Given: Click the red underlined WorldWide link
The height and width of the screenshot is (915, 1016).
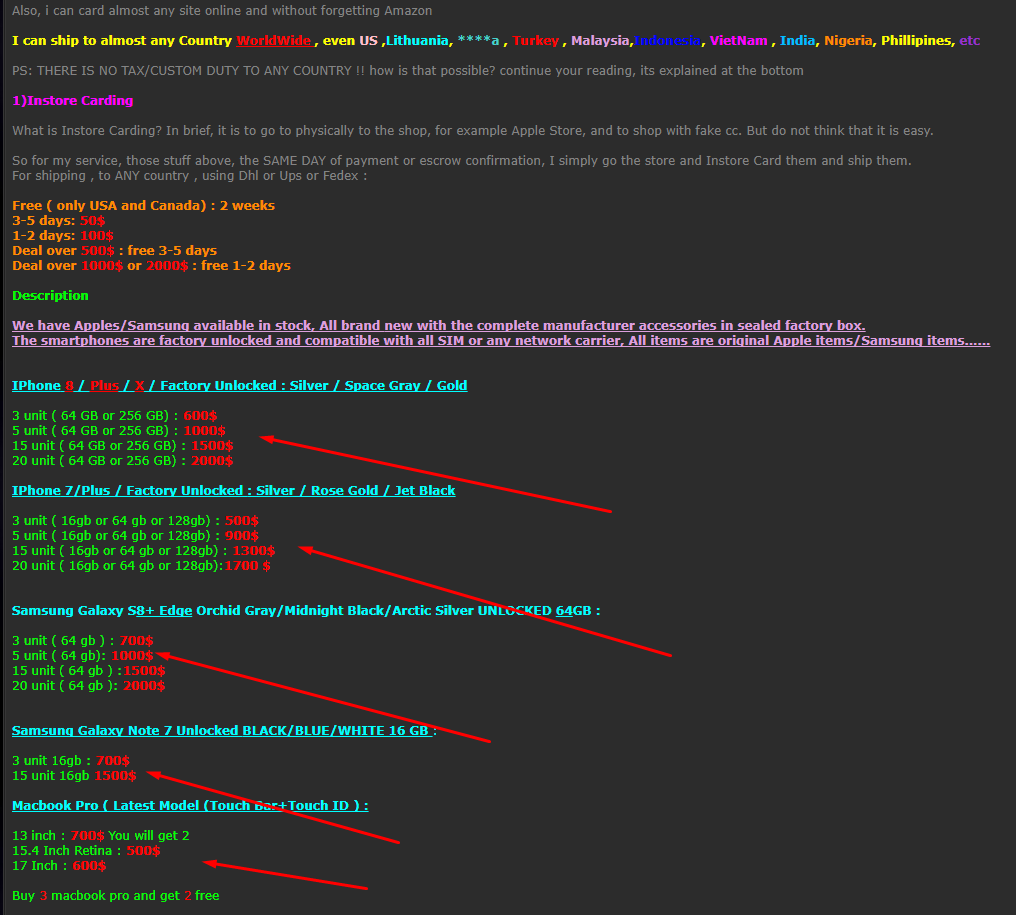Looking at the screenshot, I should [x=273, y=41].
